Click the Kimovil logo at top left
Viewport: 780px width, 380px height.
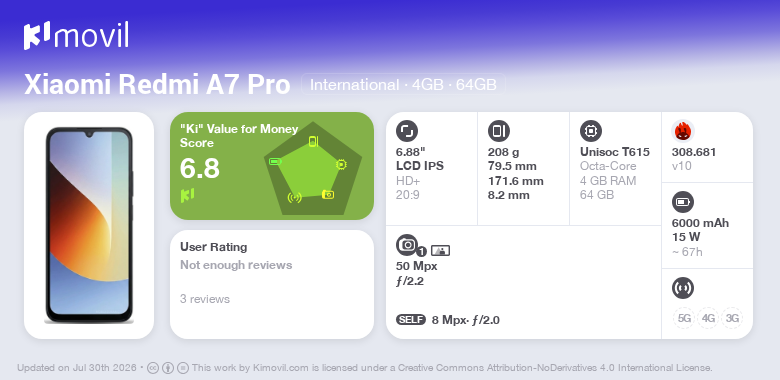76,35
